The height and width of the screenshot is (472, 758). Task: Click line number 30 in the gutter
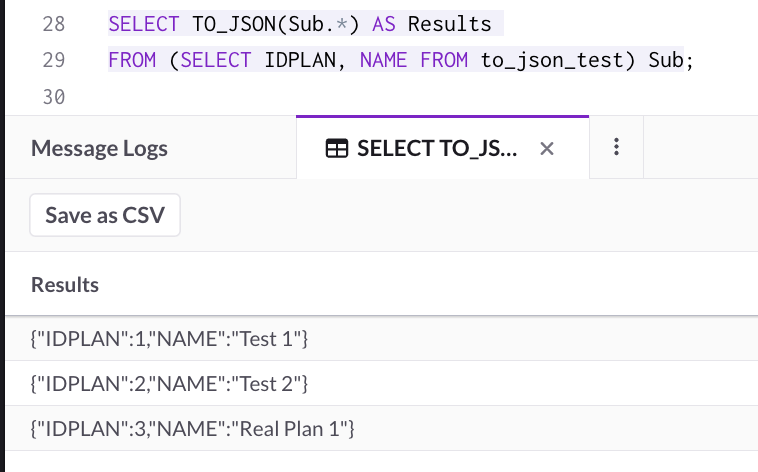[x=54, y=97]
